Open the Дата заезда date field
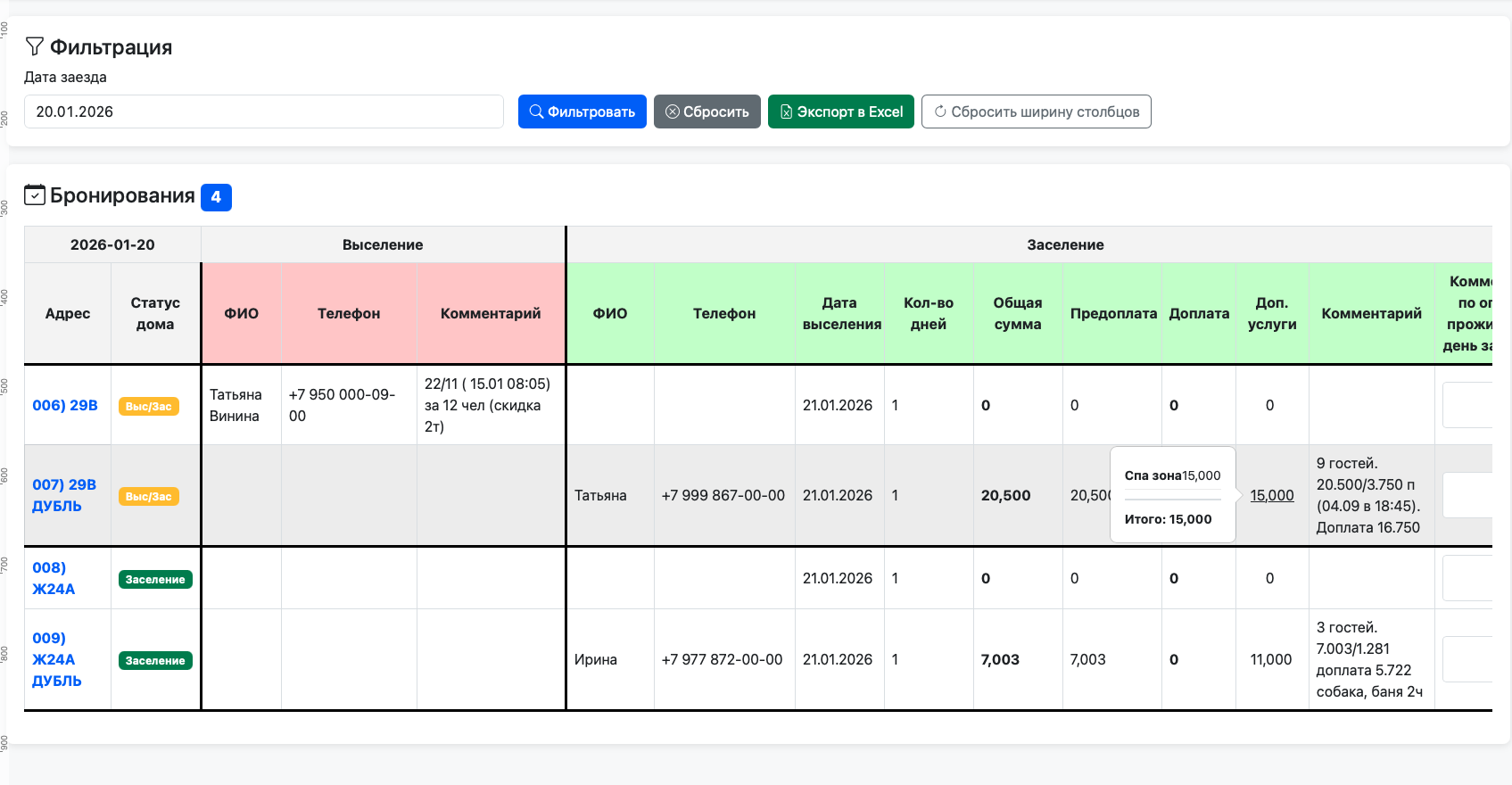The image size is (1512, 785). [263, 112]
